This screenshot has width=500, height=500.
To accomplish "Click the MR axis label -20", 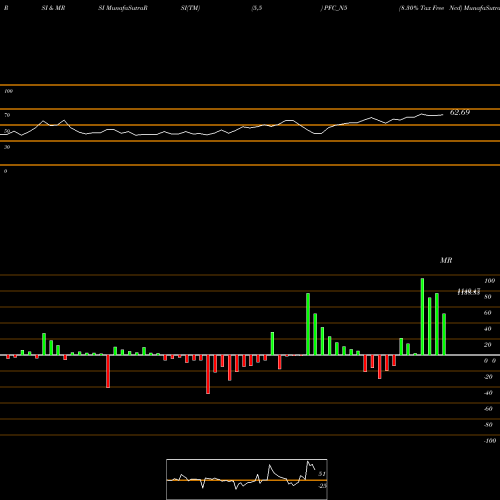I will pyautogui.click(x=488, y=377).
